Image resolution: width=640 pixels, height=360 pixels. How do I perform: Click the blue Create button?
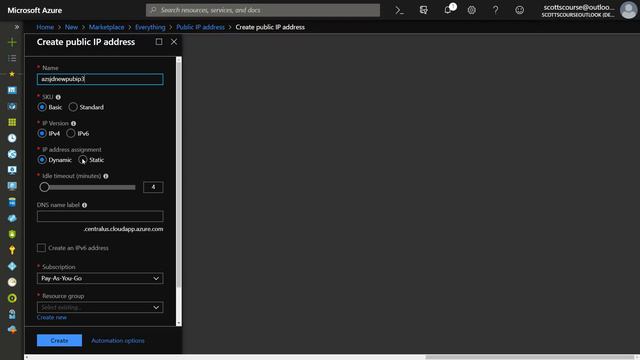(59, 340)
